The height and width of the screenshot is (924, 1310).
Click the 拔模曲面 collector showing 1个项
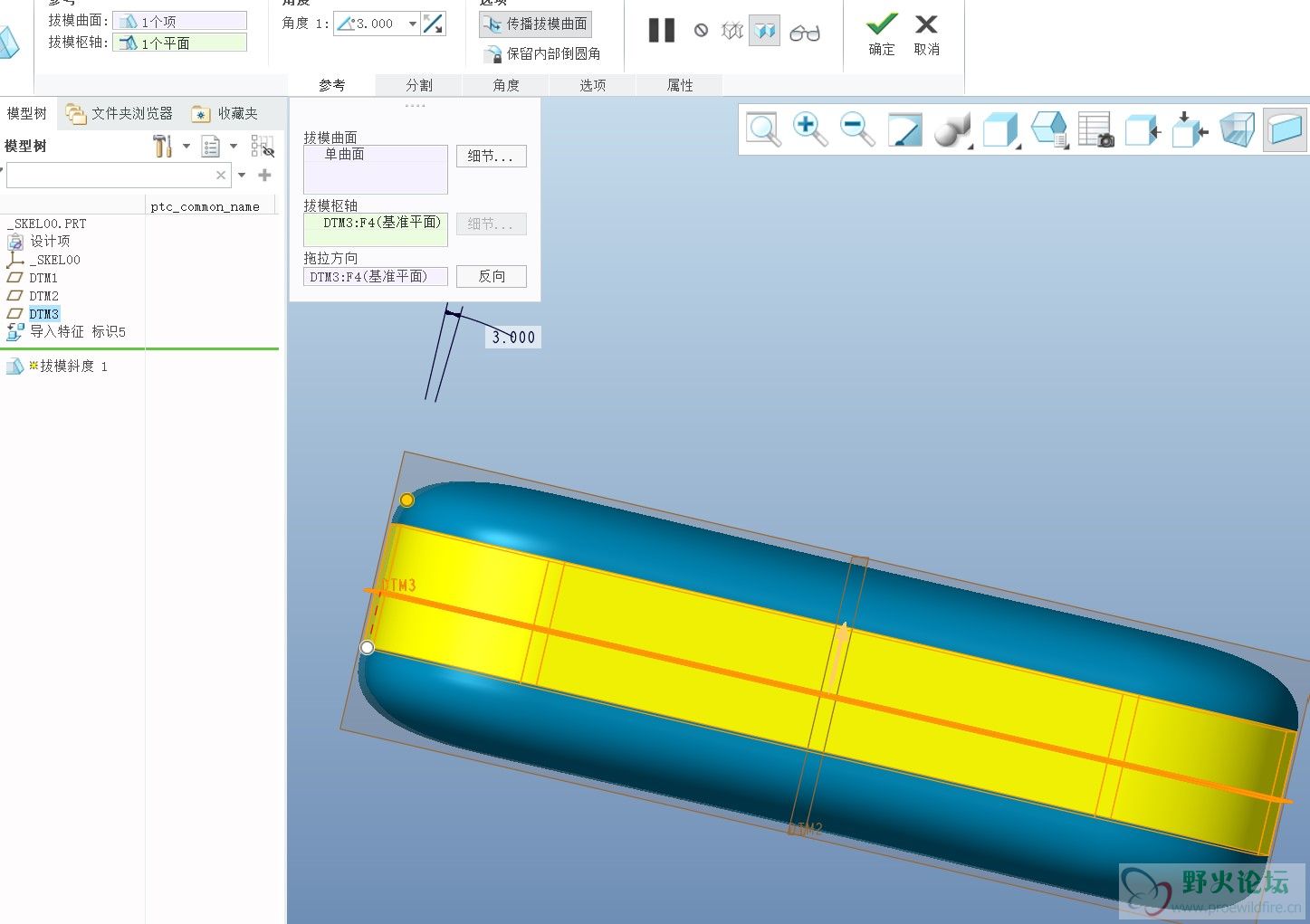click(179, 21)
